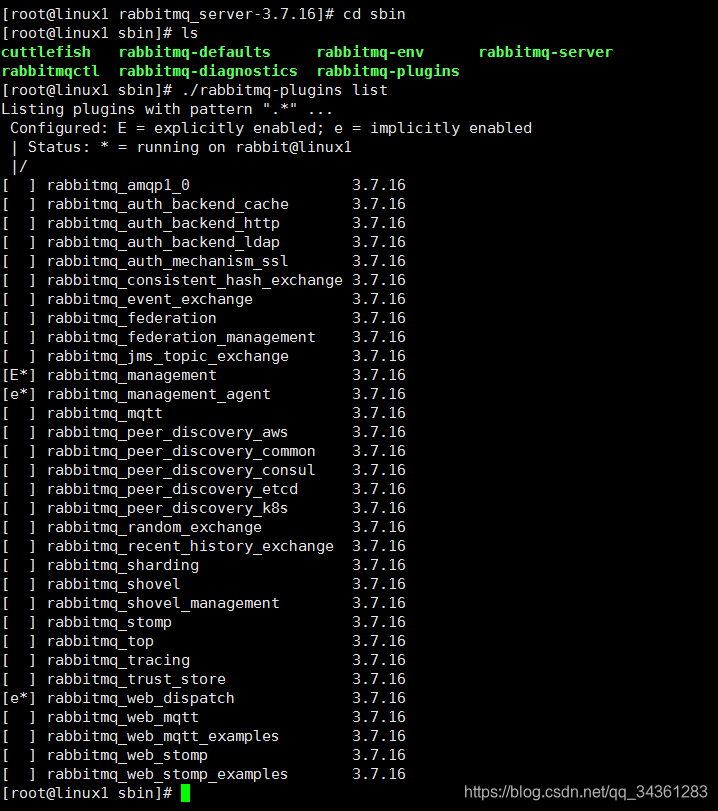Click the rabbitmq_peer_discovery_aws plugin name
This screenshot has width=718, height=811.
tap(167, 432)
